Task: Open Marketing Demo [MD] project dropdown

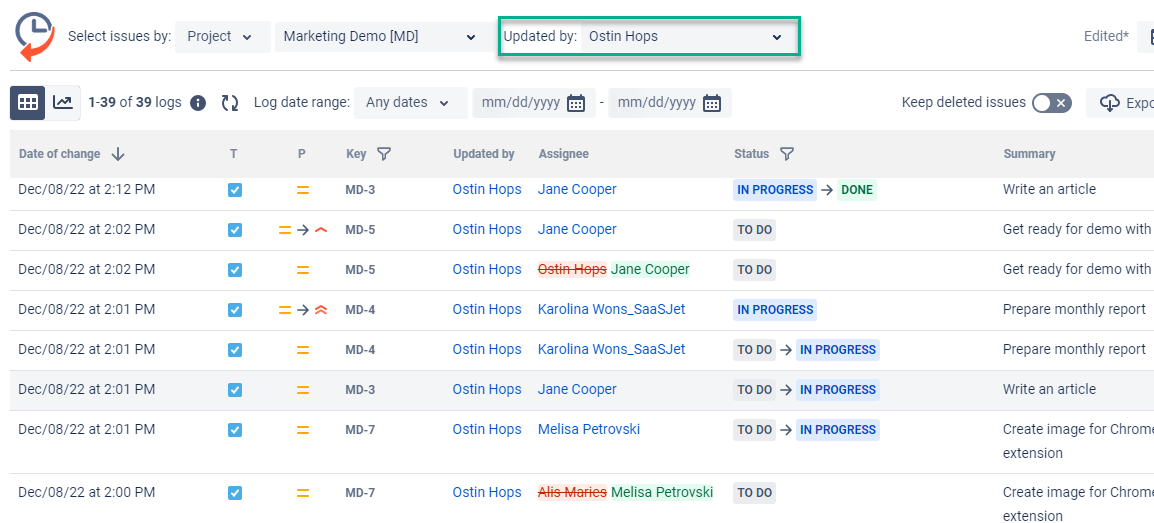Action: pos(380,36)
